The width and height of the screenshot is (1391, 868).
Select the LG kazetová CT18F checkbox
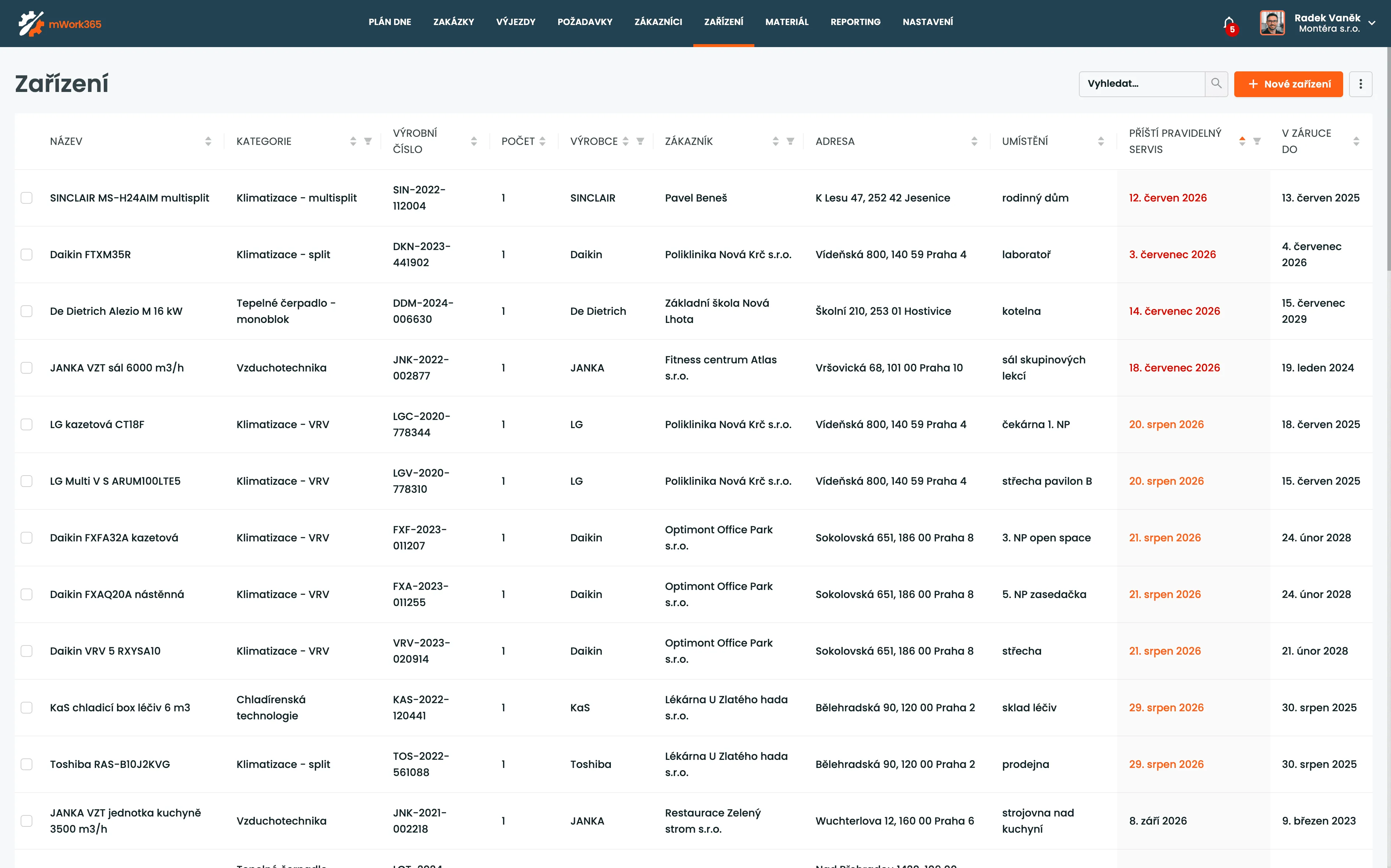point(26,425)
